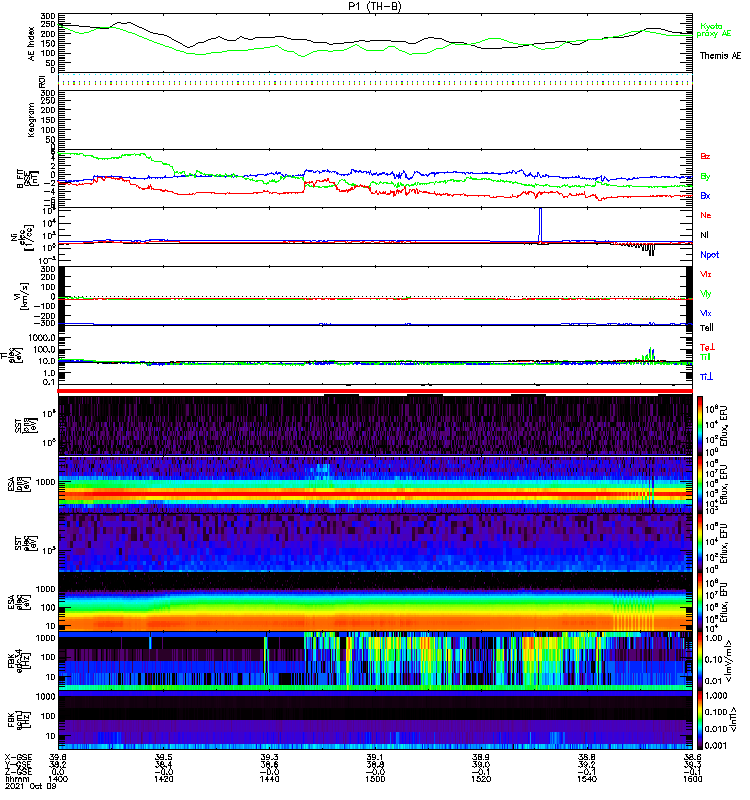This screenshot has width=750, height=800.
Task: Click the "Vi [km/s]" axis label
Action: [22, 296]
